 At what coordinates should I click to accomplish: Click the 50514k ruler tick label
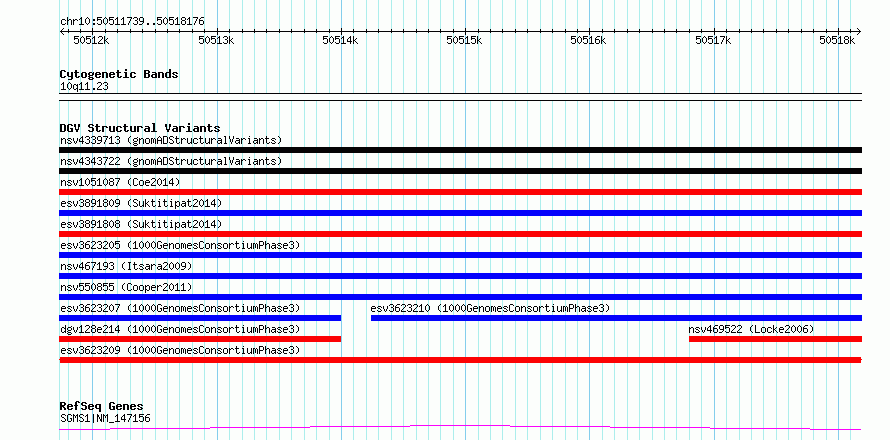click(x=340, y=40)
